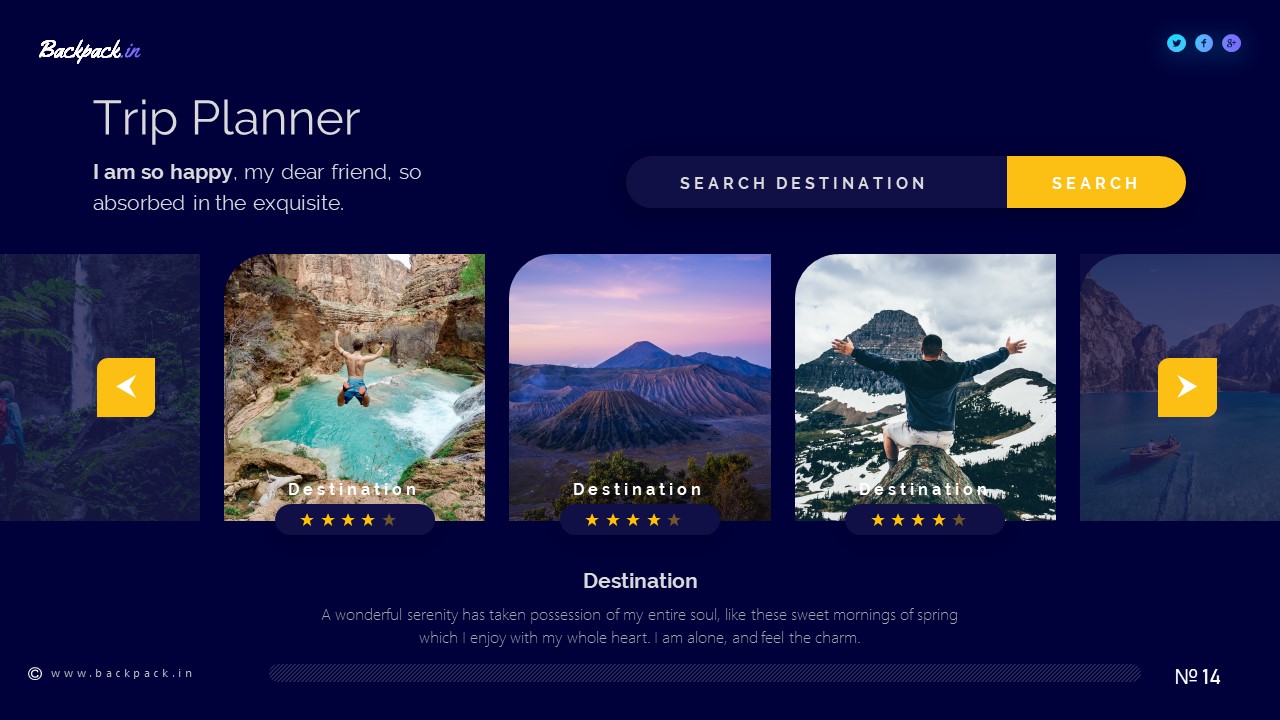
Task: Click the Trip Planner heading
Action: [226, 118]
